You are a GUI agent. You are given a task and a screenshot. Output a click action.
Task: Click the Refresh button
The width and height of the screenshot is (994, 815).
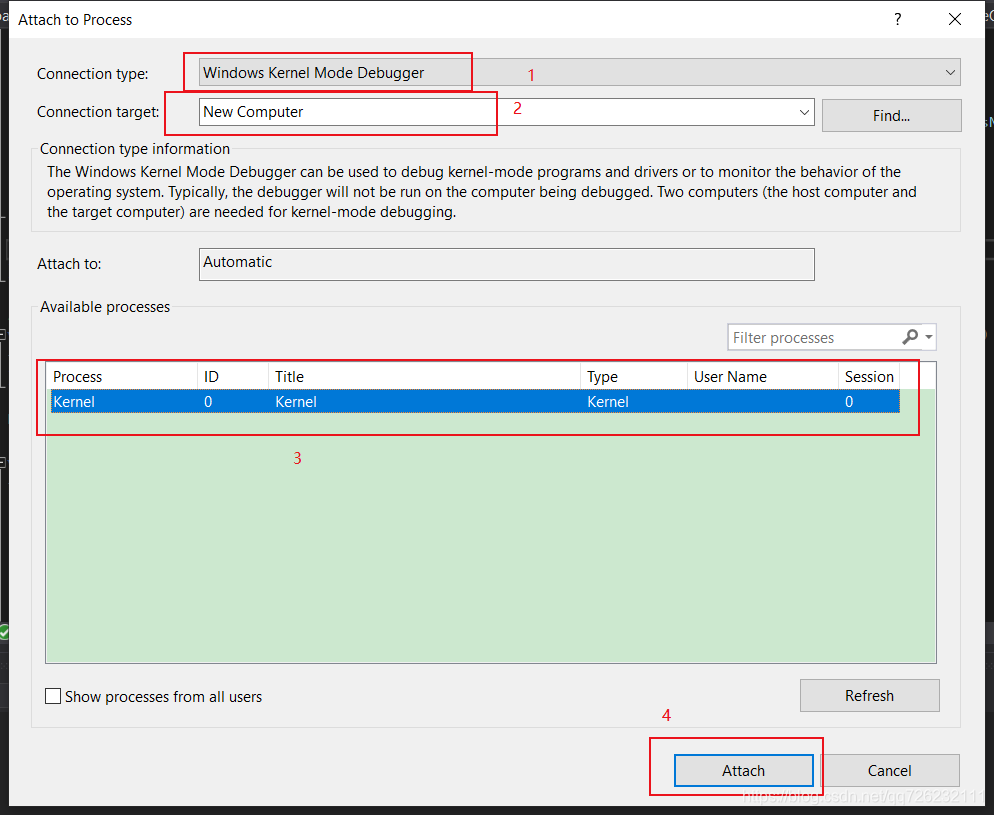coord(869,695)
